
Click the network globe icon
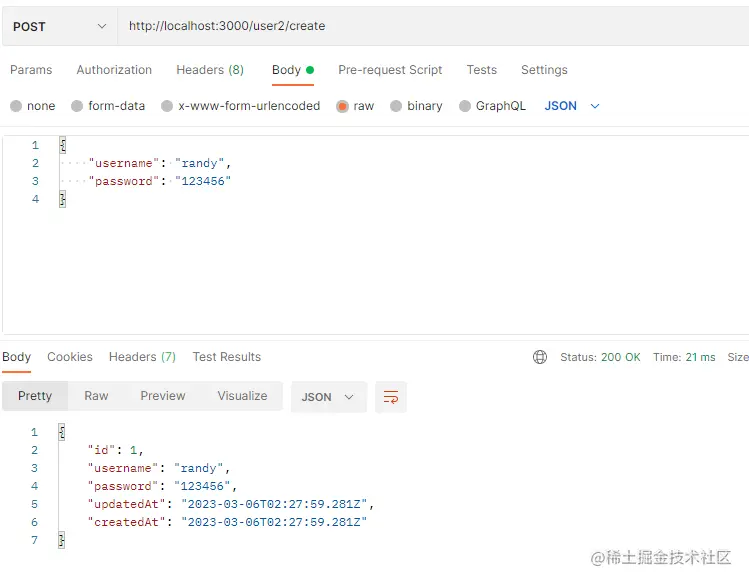pos(540,357)
